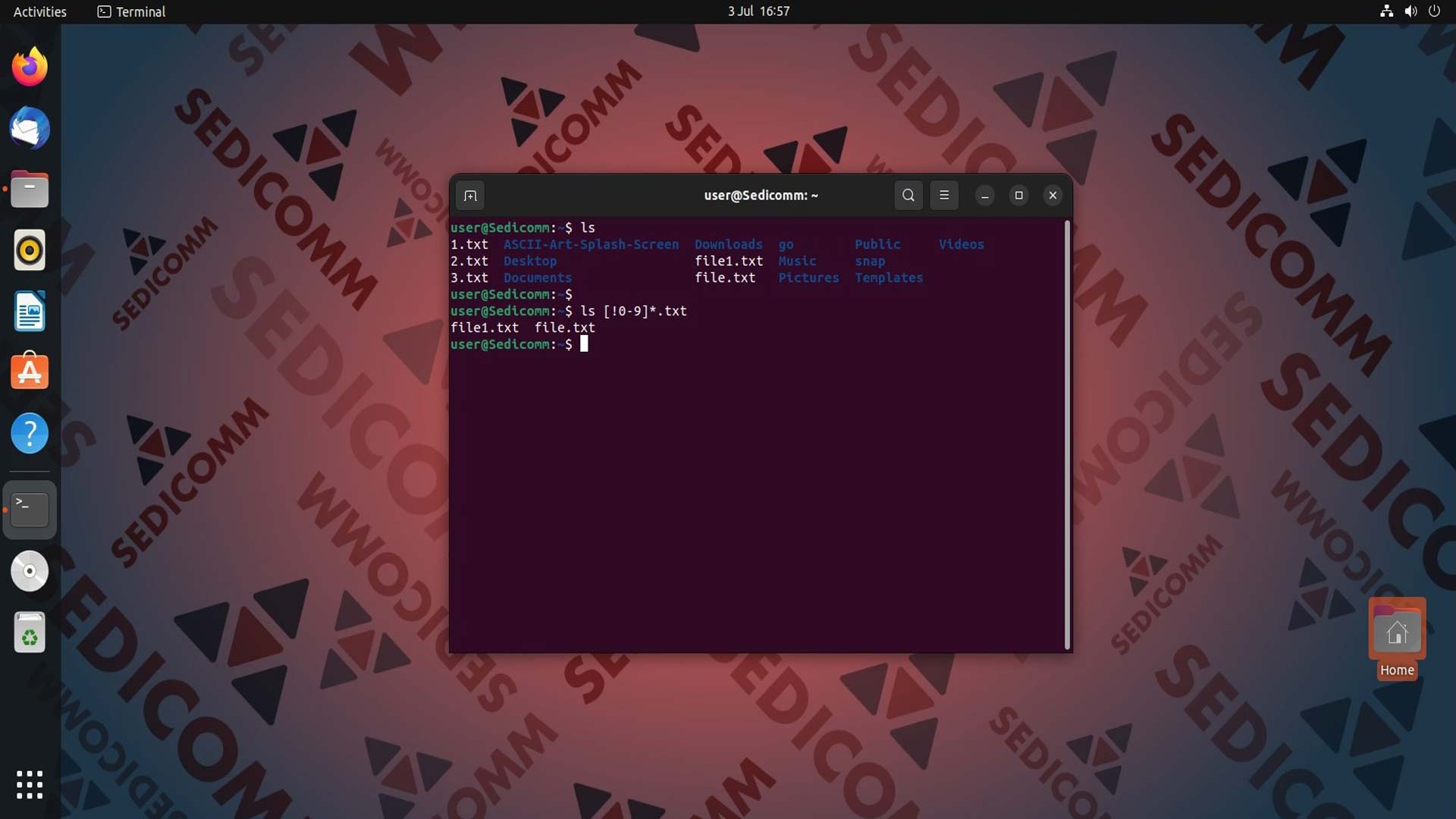Open the Home folder desktop icon

[x=1397, y=639]
